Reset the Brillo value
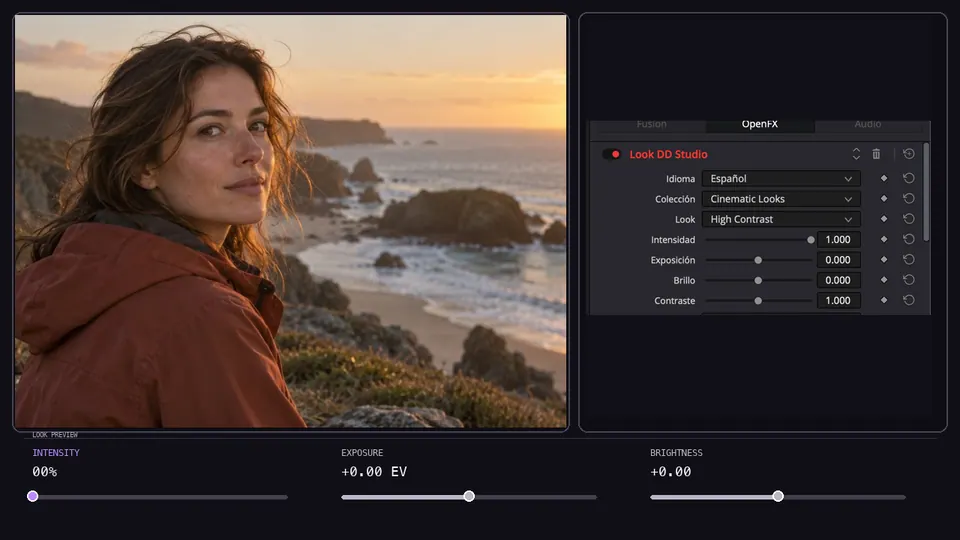960x540 pixels. pos(909,280)
